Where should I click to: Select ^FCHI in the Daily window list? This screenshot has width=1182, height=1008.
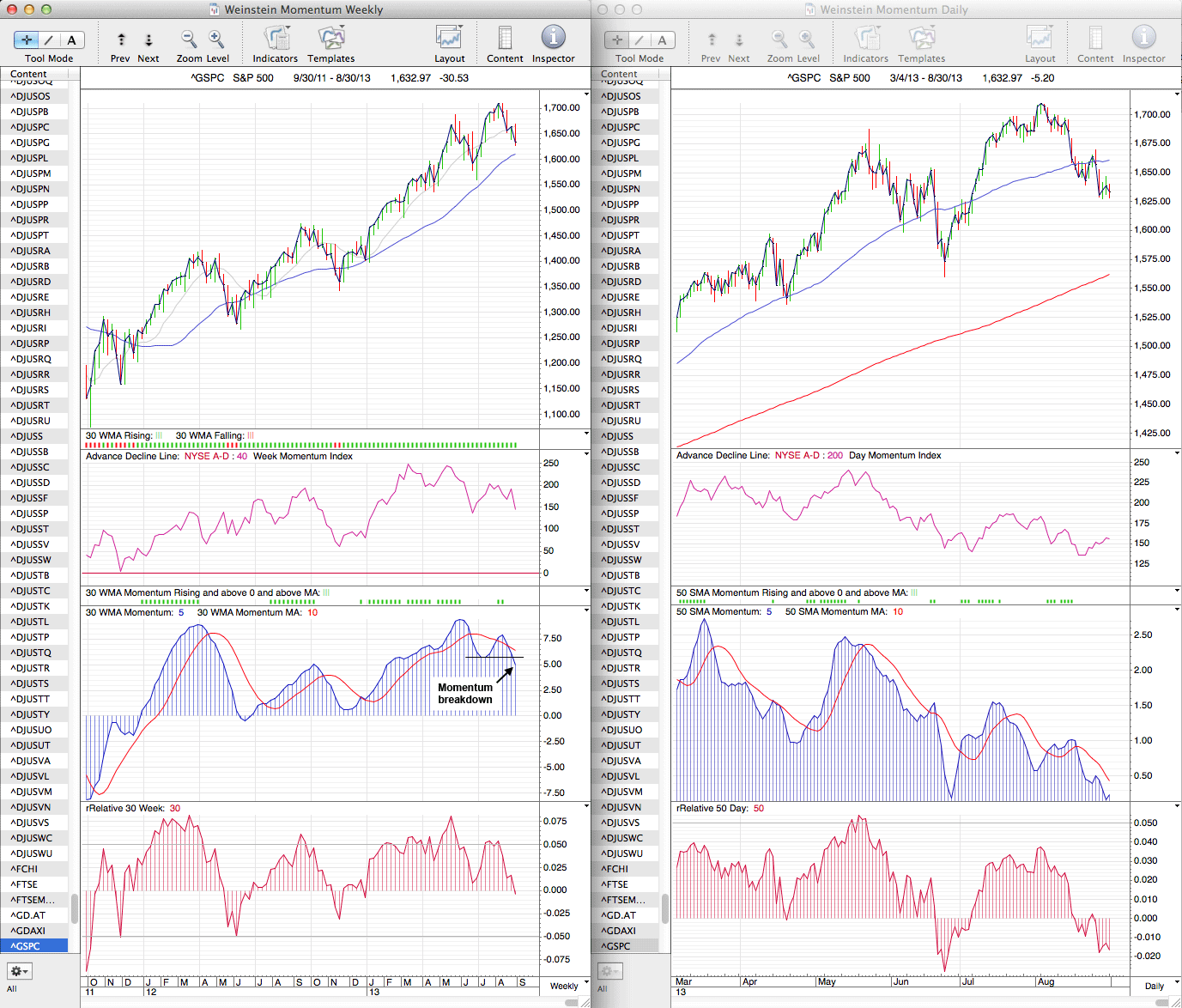[x=625, y=869]
